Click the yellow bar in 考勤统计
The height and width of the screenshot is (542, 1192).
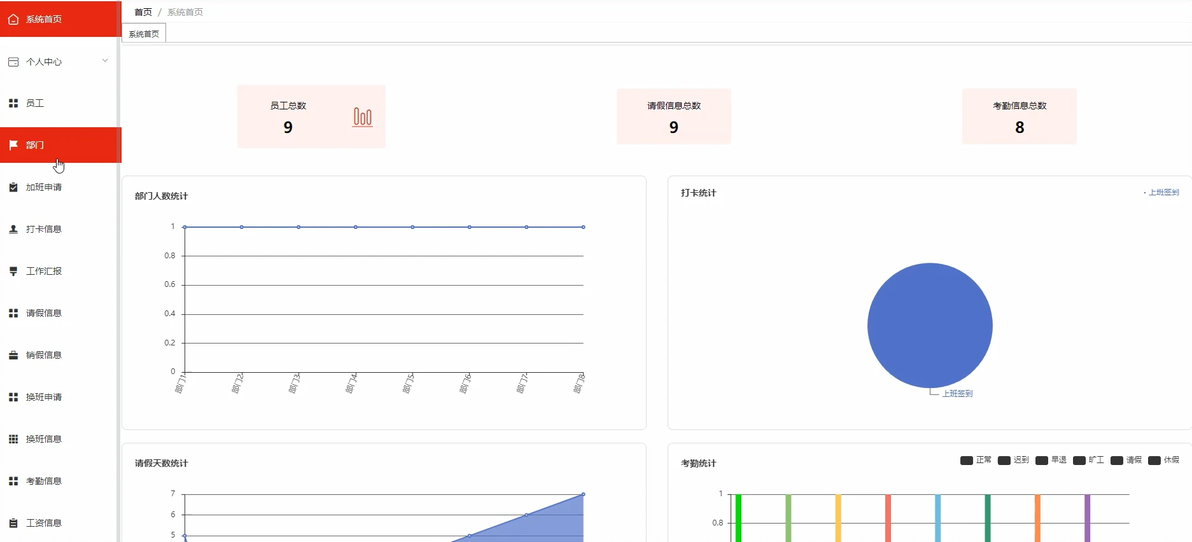(838, 518)
